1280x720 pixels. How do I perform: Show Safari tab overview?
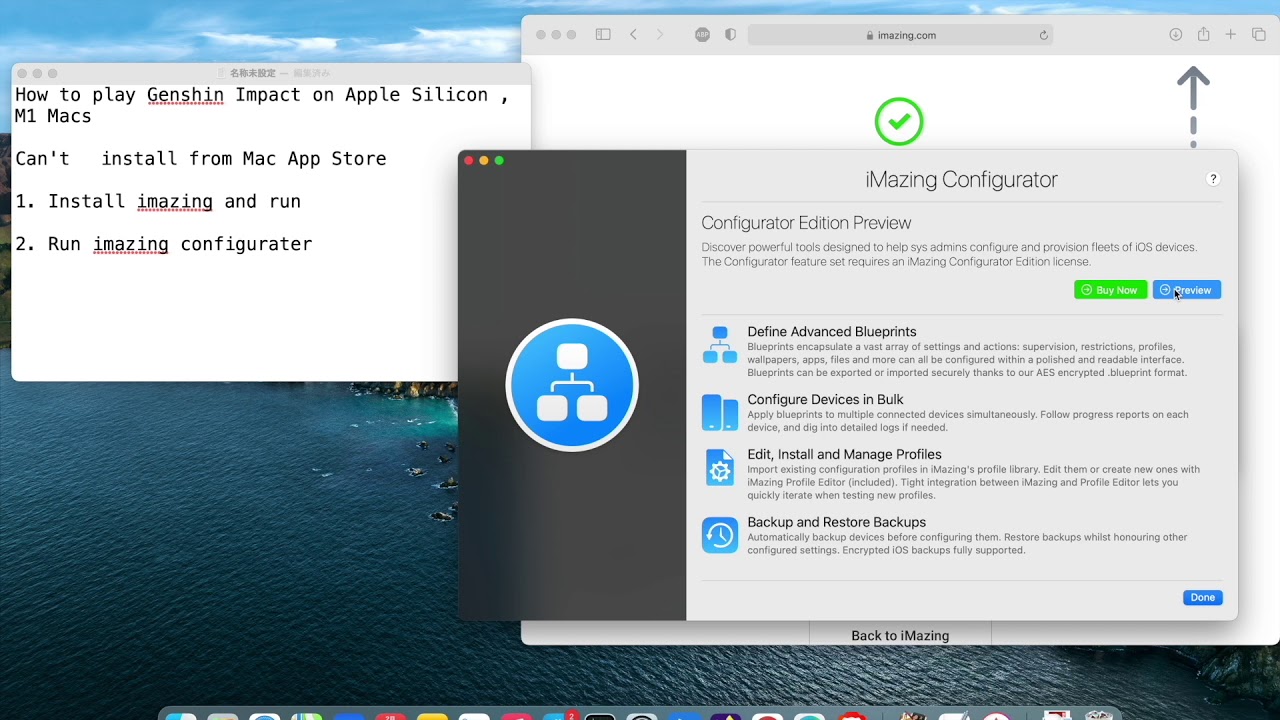click(1259, 35)
